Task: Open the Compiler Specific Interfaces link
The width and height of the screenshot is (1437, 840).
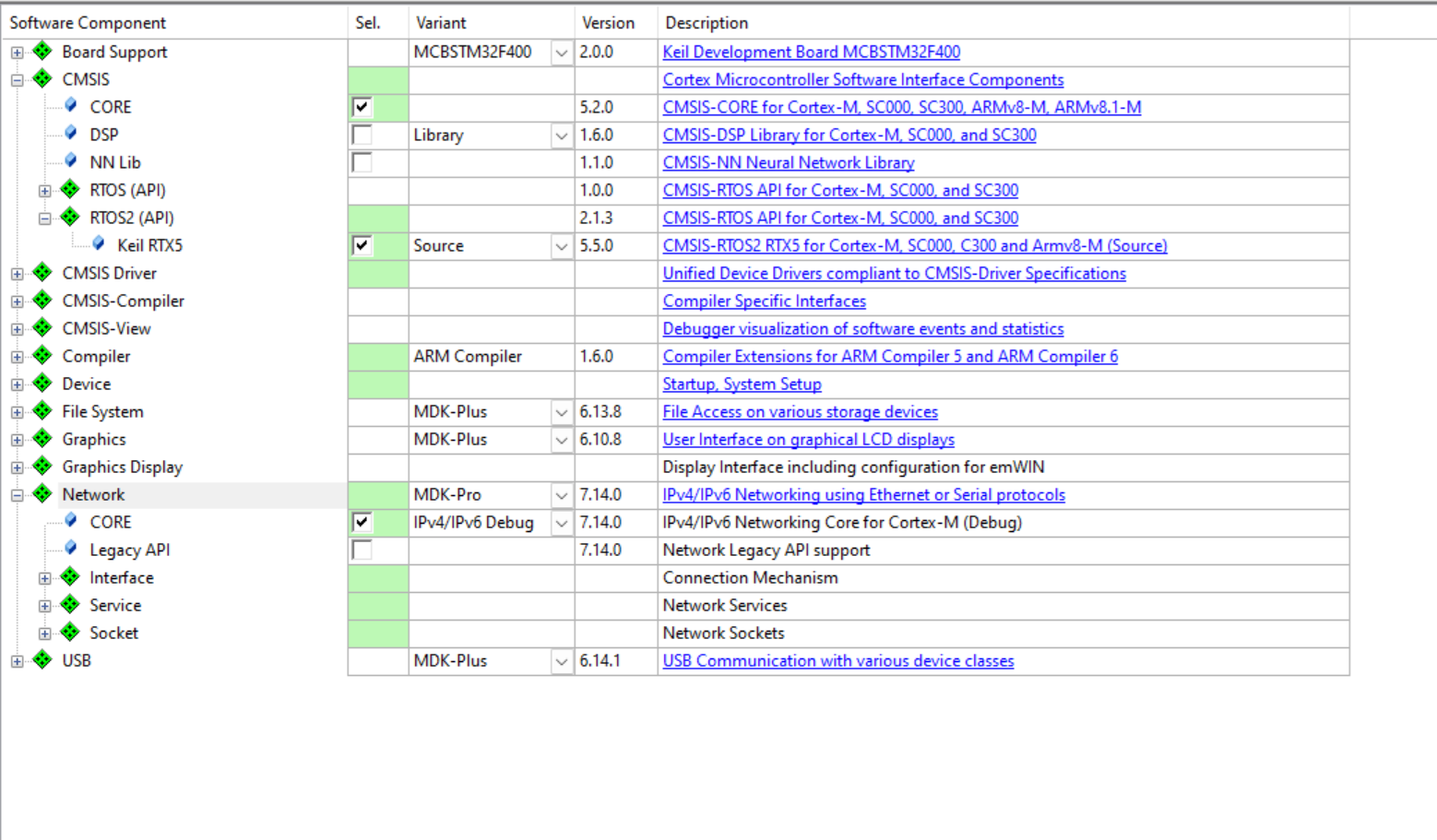Action: pos(764,301)
